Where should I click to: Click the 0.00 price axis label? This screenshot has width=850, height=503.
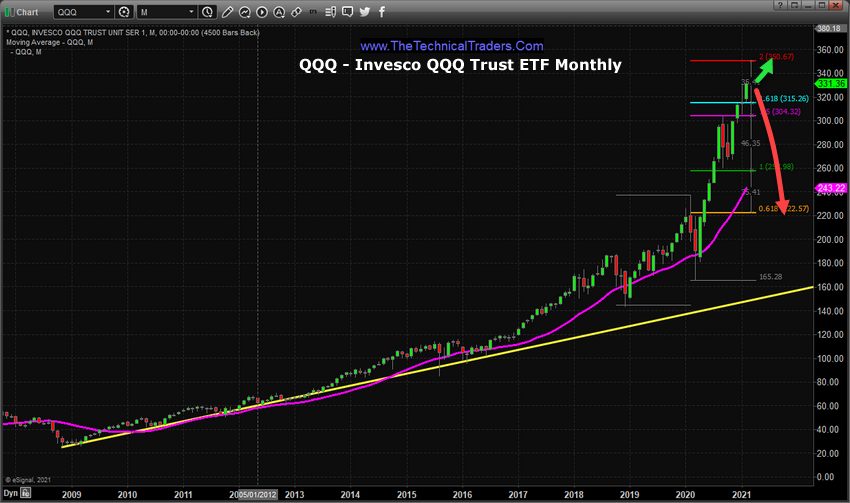click(x=826, y=477)
